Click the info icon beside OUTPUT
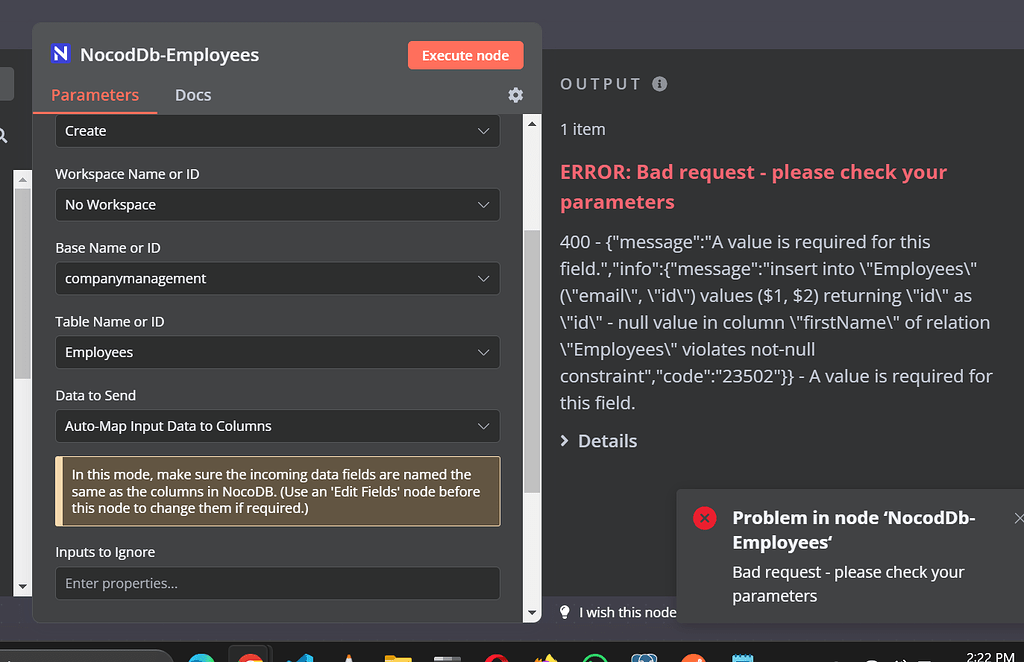The height and width of the screenshot is (662, 1024). 658,84
